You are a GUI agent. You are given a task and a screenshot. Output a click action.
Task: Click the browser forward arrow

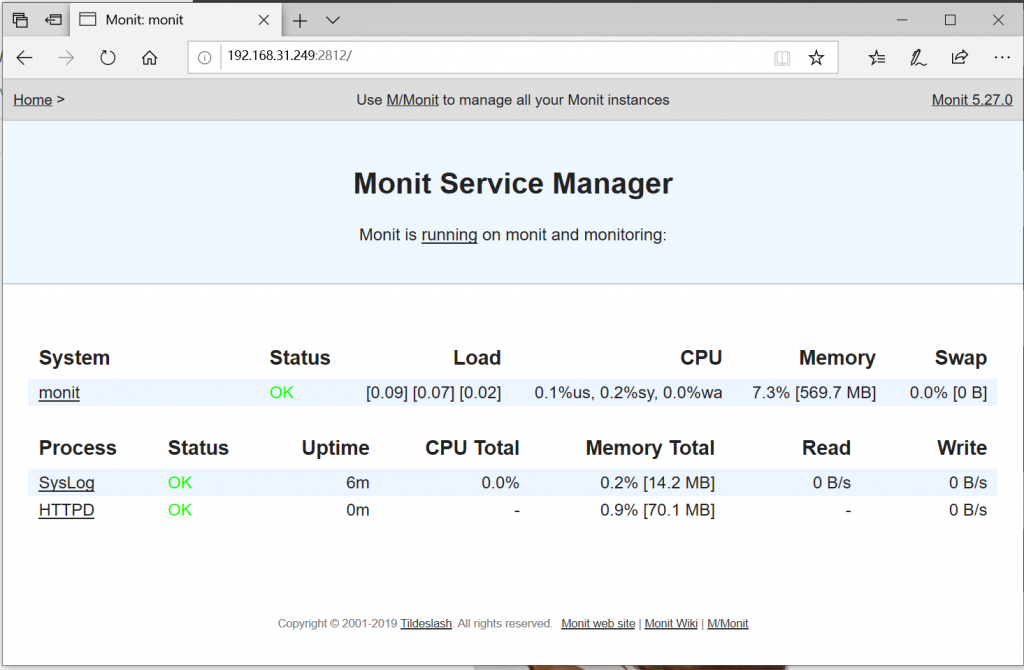tap(66, 58)
